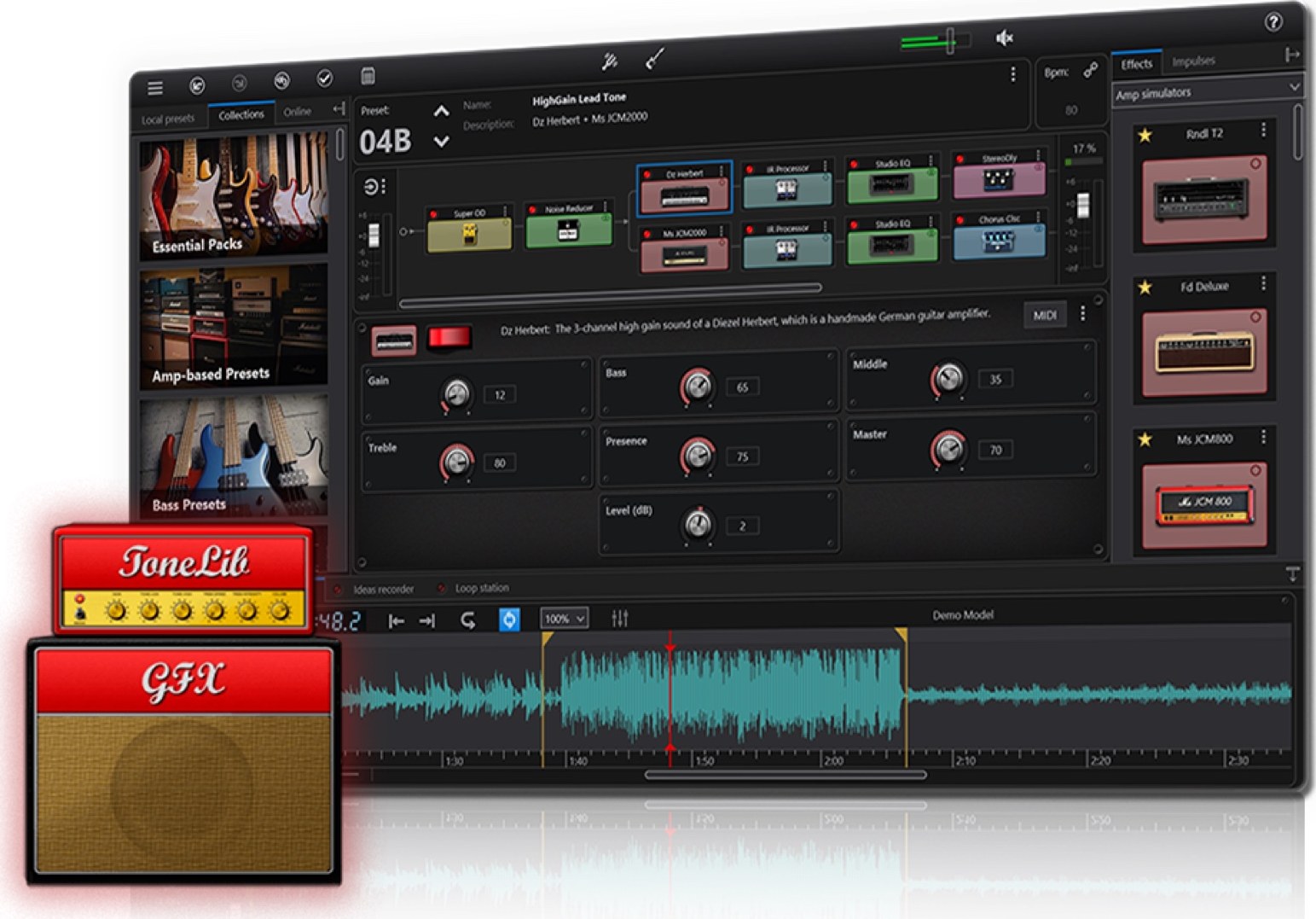Viewport: 1316px width, 919px height.
Task: Open the preset info three-dot menu
Action: pyautogui.click(x=1012, y=74)
